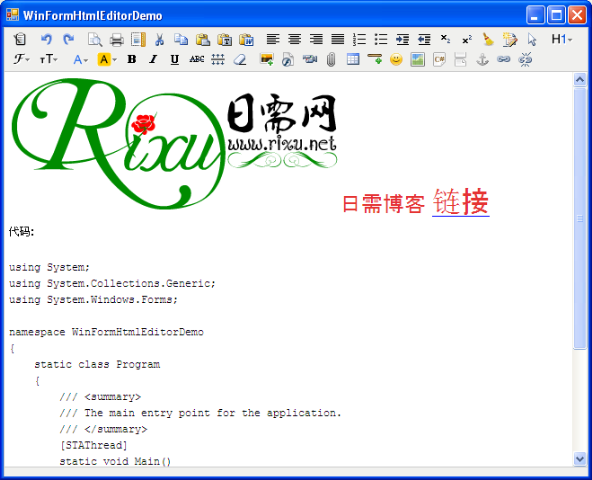Screen dimensions: 592x480
Task: Click the 'static class Program' line
Action: 97,364
